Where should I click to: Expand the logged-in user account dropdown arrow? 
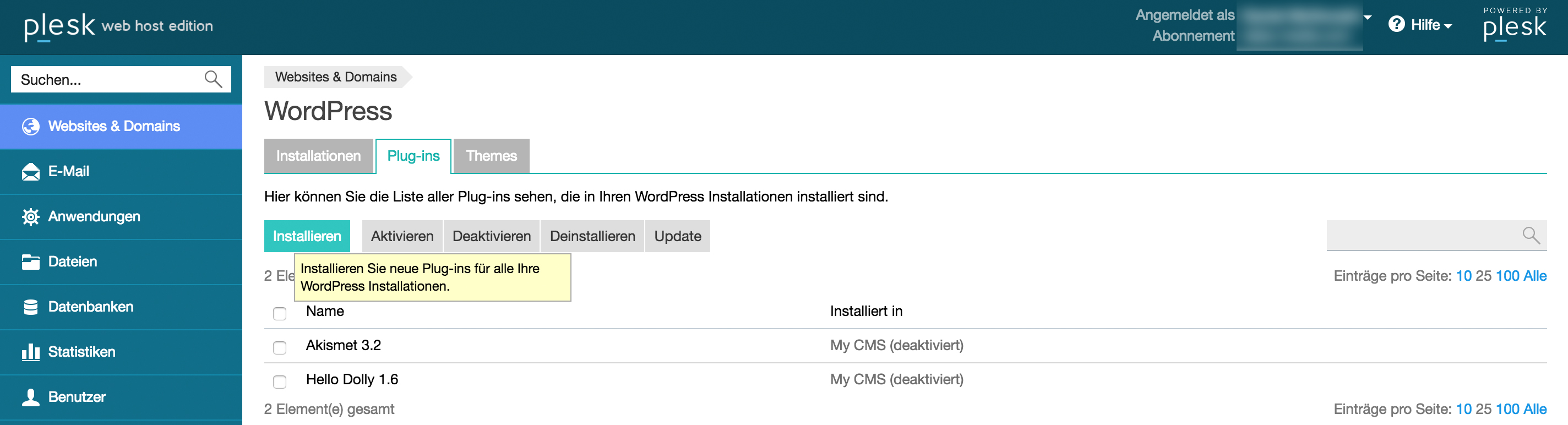1367,17
